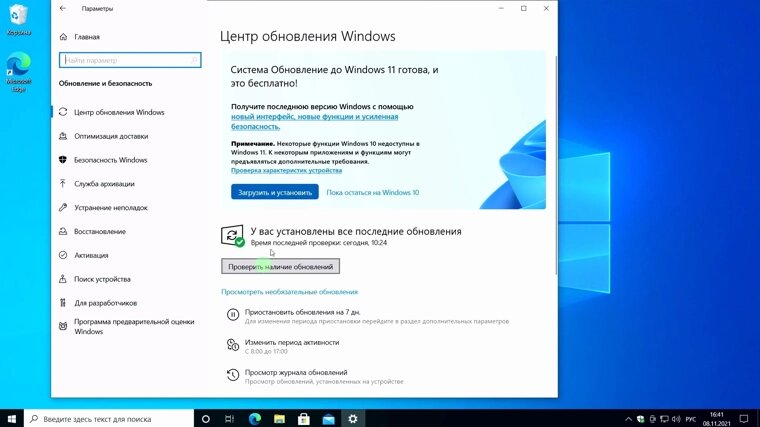Click the Insider program cat icon
Viewport: 760px width, 427px height.
[63, 326]
